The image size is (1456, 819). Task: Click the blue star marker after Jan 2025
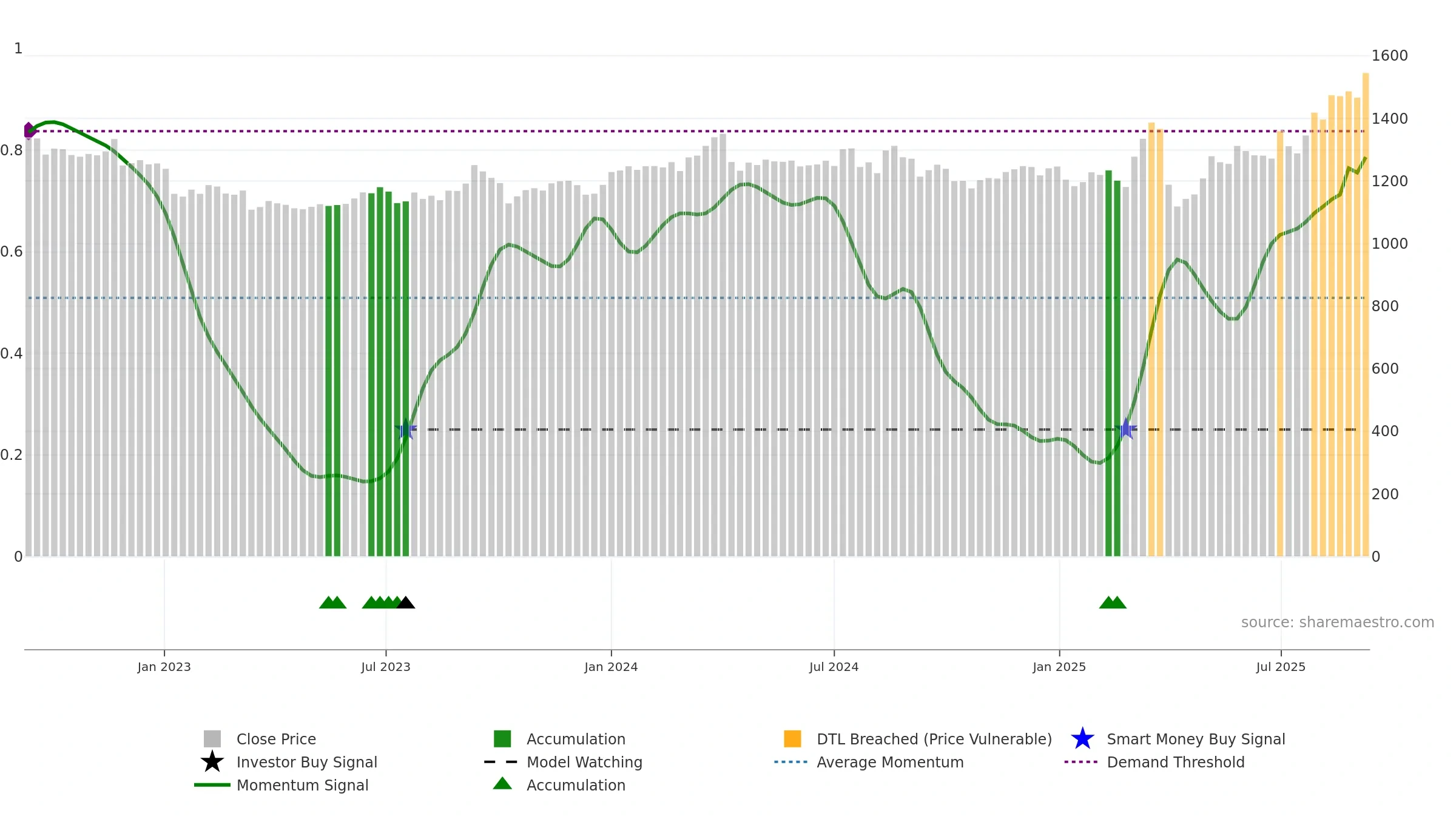(1125, 430)
